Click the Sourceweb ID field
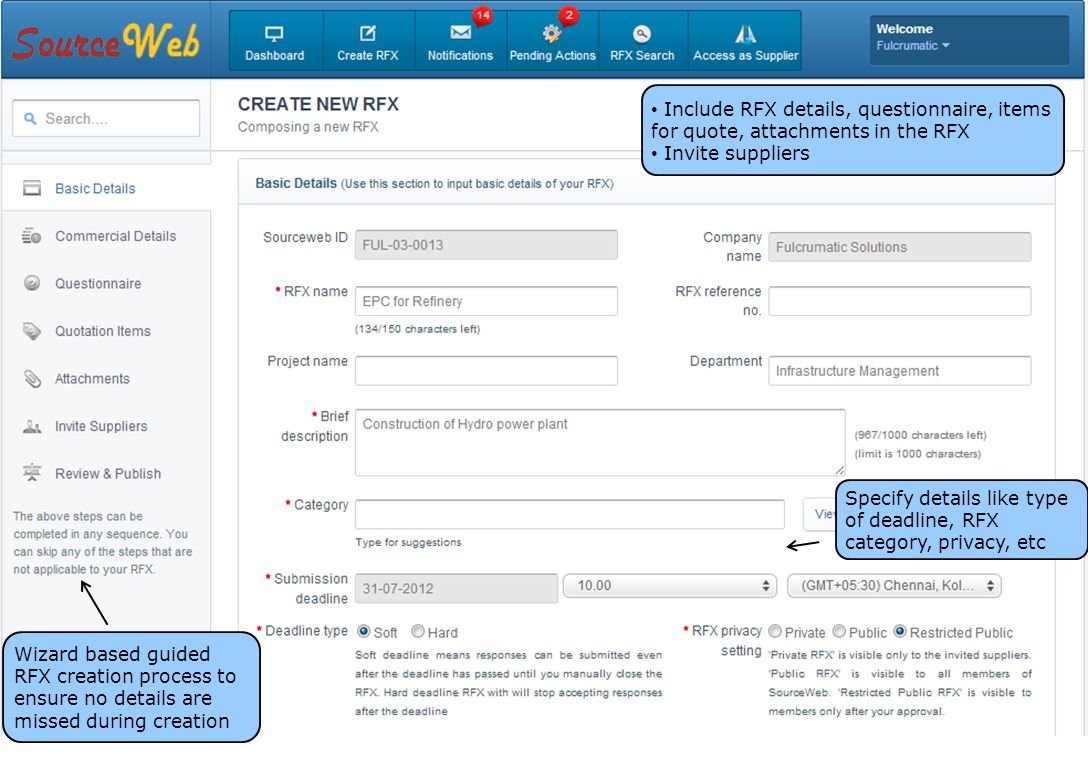 tap(486, 245)
